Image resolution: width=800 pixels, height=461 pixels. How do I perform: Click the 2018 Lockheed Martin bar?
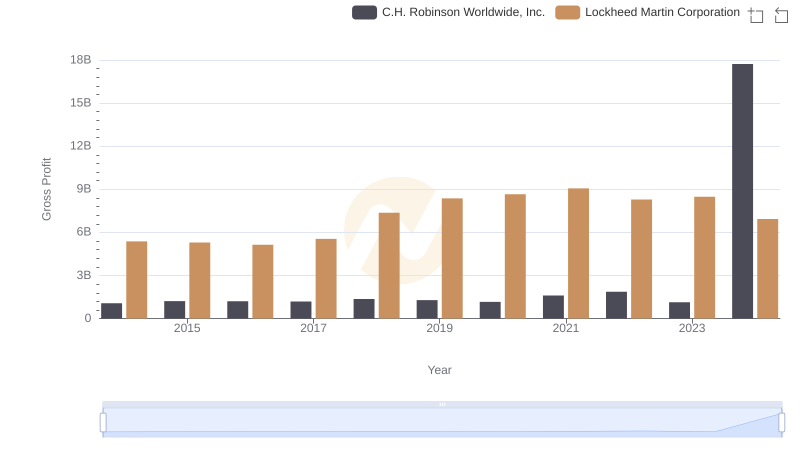(389, 266)
